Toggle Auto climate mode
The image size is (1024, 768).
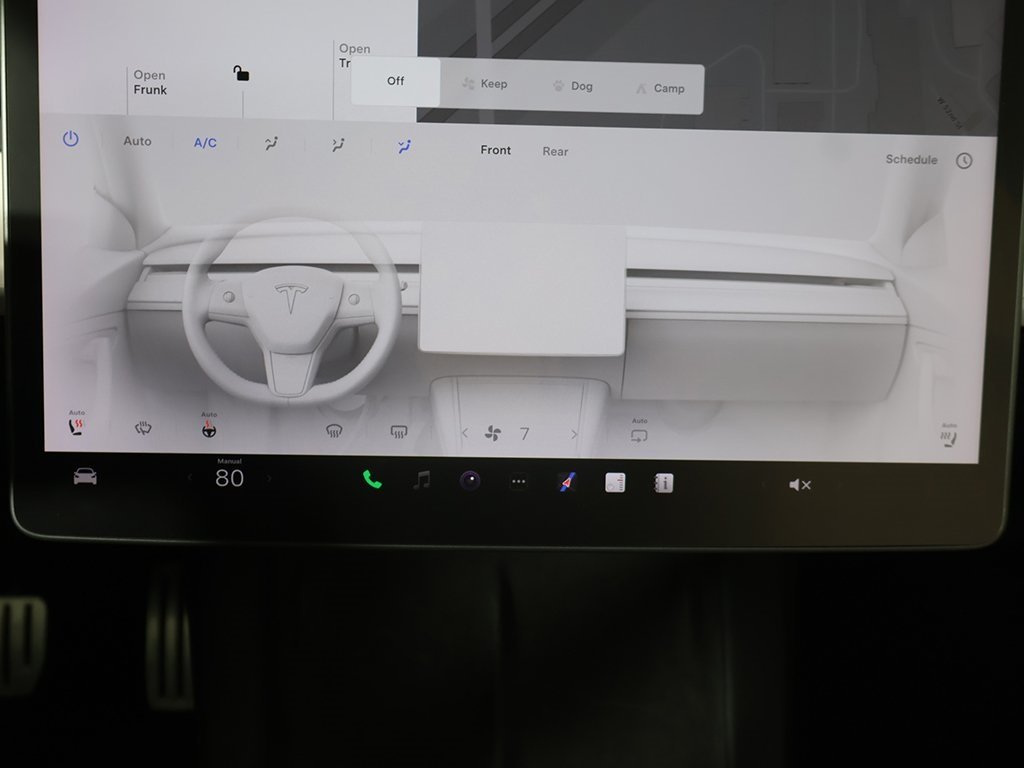click(137, 141)
